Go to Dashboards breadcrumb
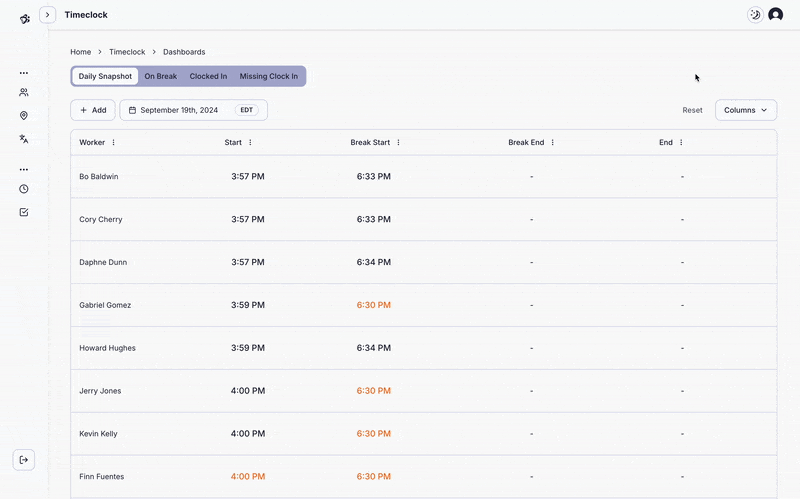 pos(184,52)
